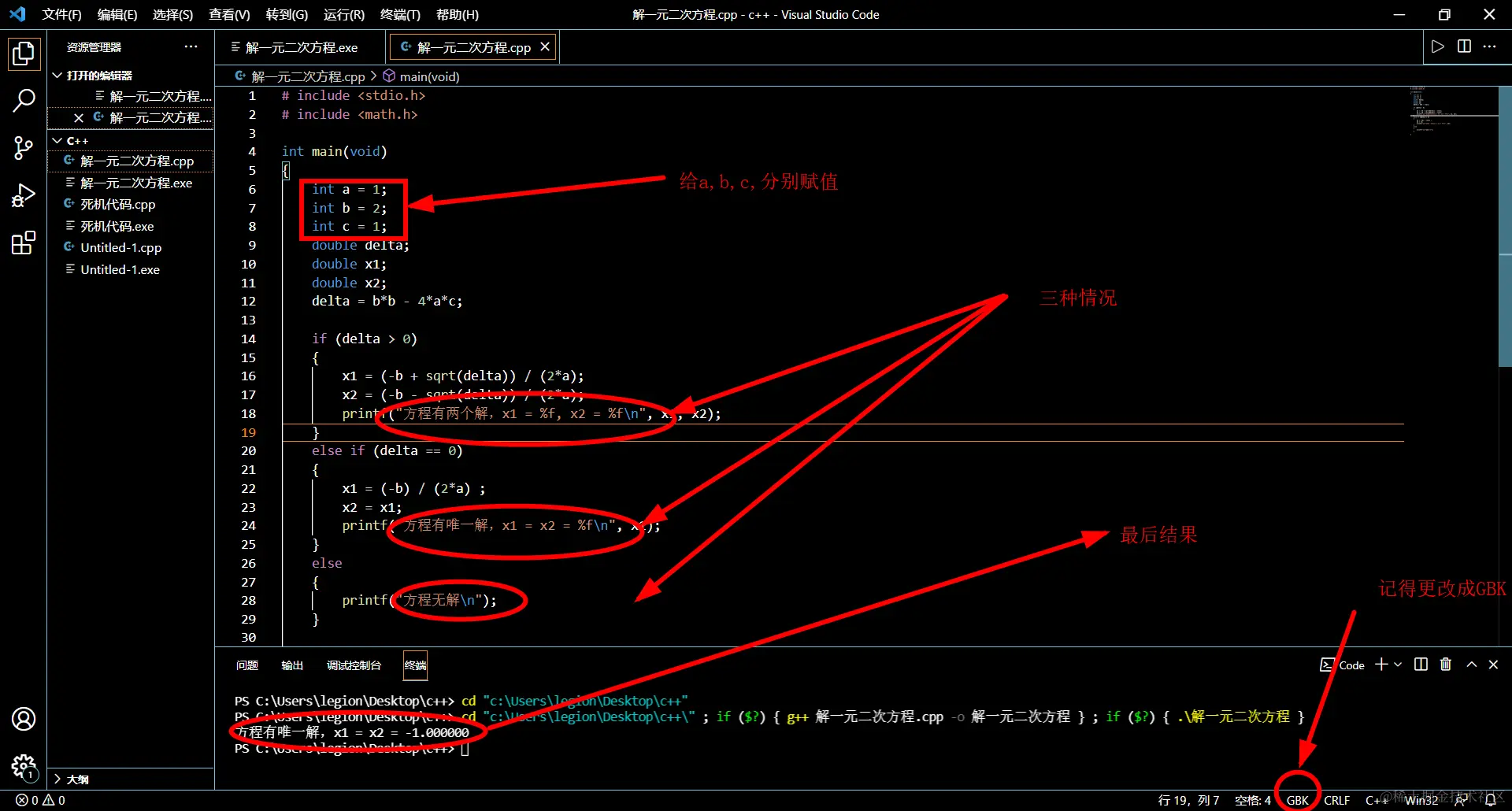Open 解一元二次方程.exe in the file tree
1512x811 pixels.
pos(131,183)
